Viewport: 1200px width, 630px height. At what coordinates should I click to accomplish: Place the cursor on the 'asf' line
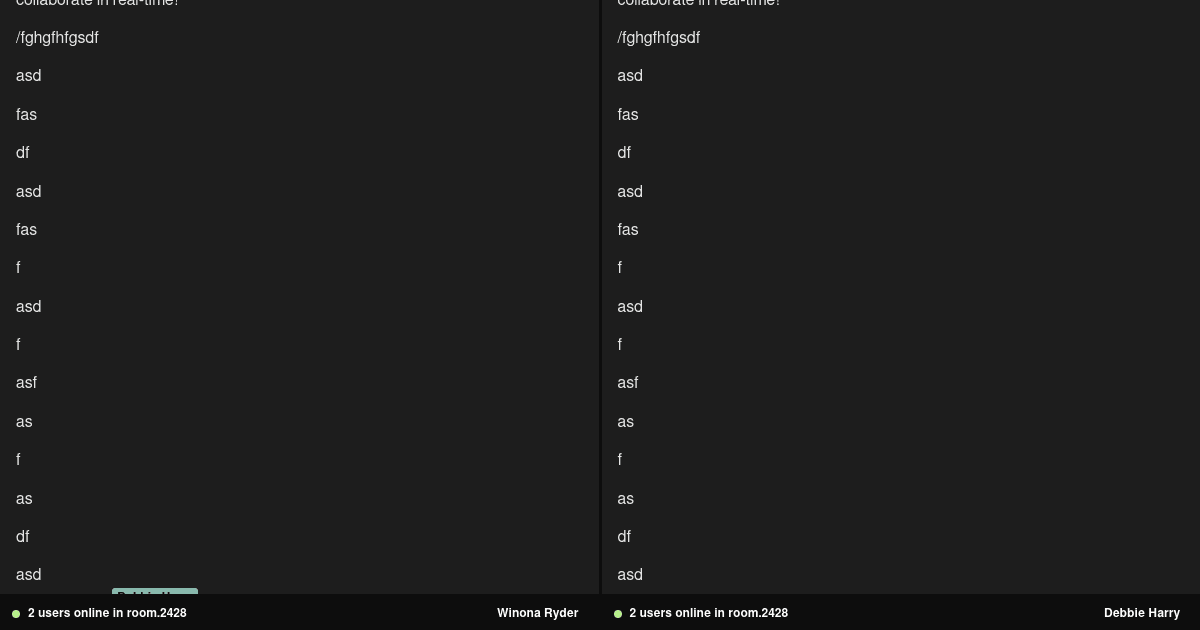tap(26, 383)
